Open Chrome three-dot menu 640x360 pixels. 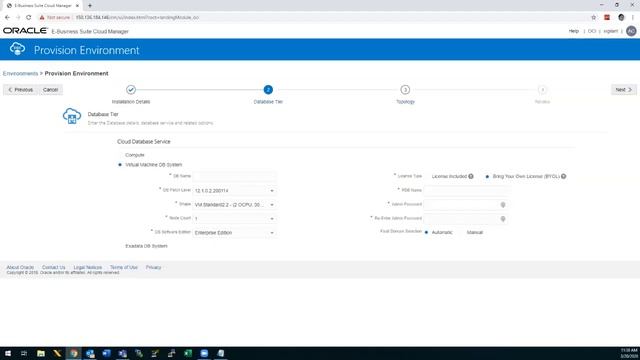pyautogui.click(x=633, y=18)
